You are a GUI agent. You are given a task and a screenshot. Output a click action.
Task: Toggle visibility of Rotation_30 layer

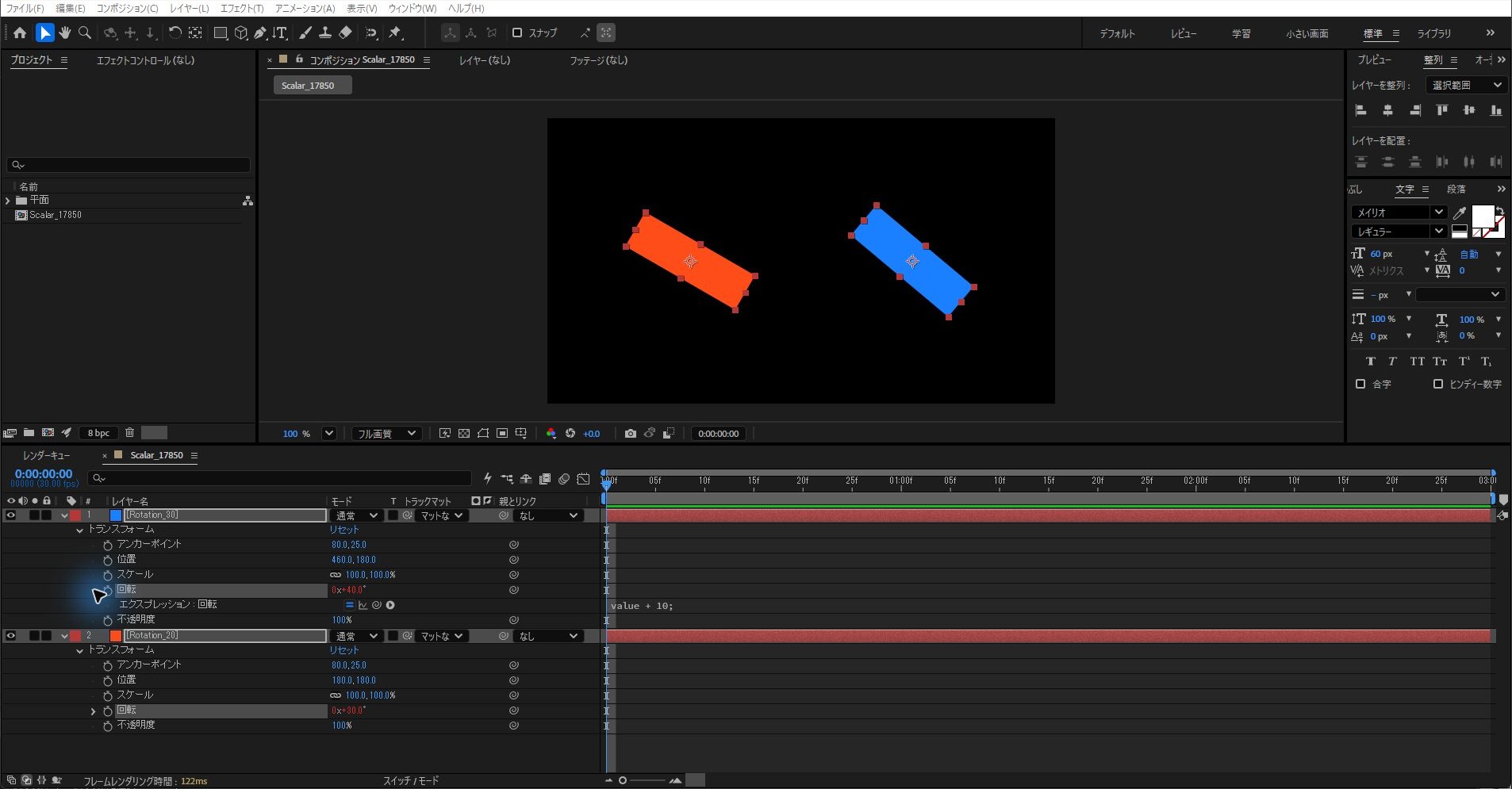coord(11,515)
